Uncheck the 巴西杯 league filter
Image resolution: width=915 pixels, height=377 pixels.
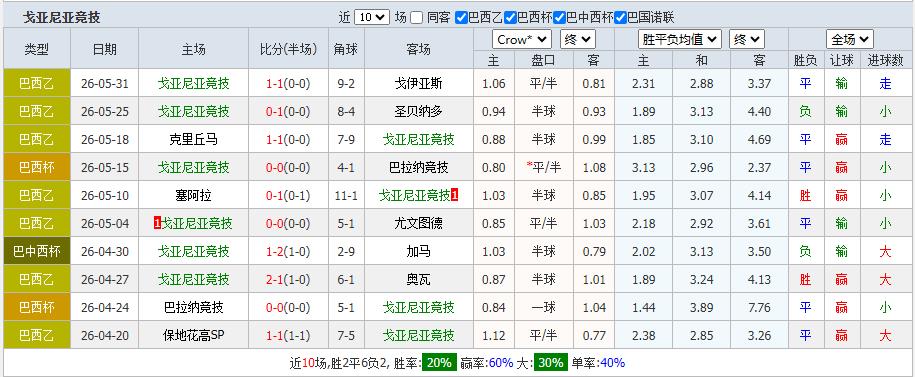511,18
